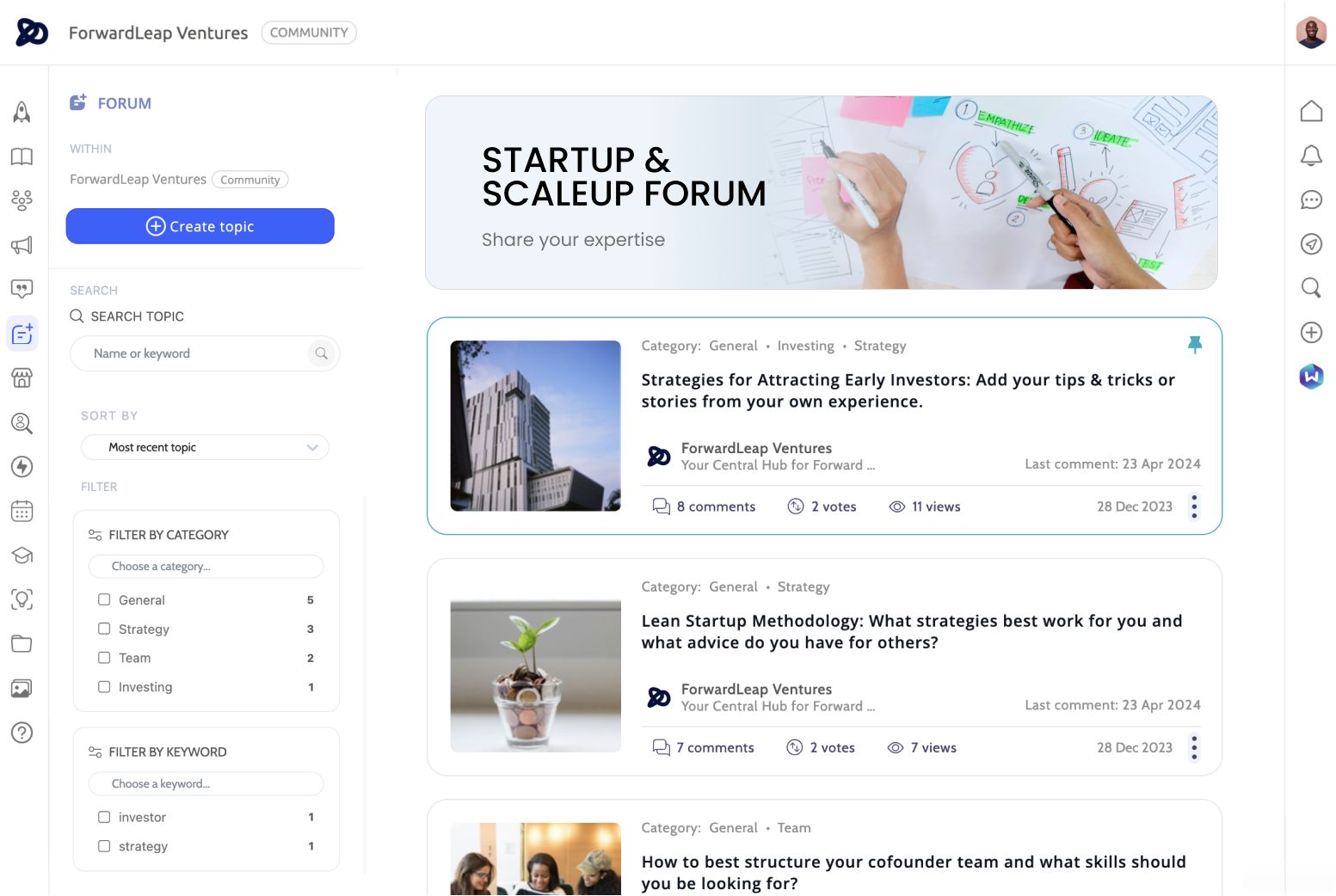Open the rocket icon in left sidebar

[22, 112]
